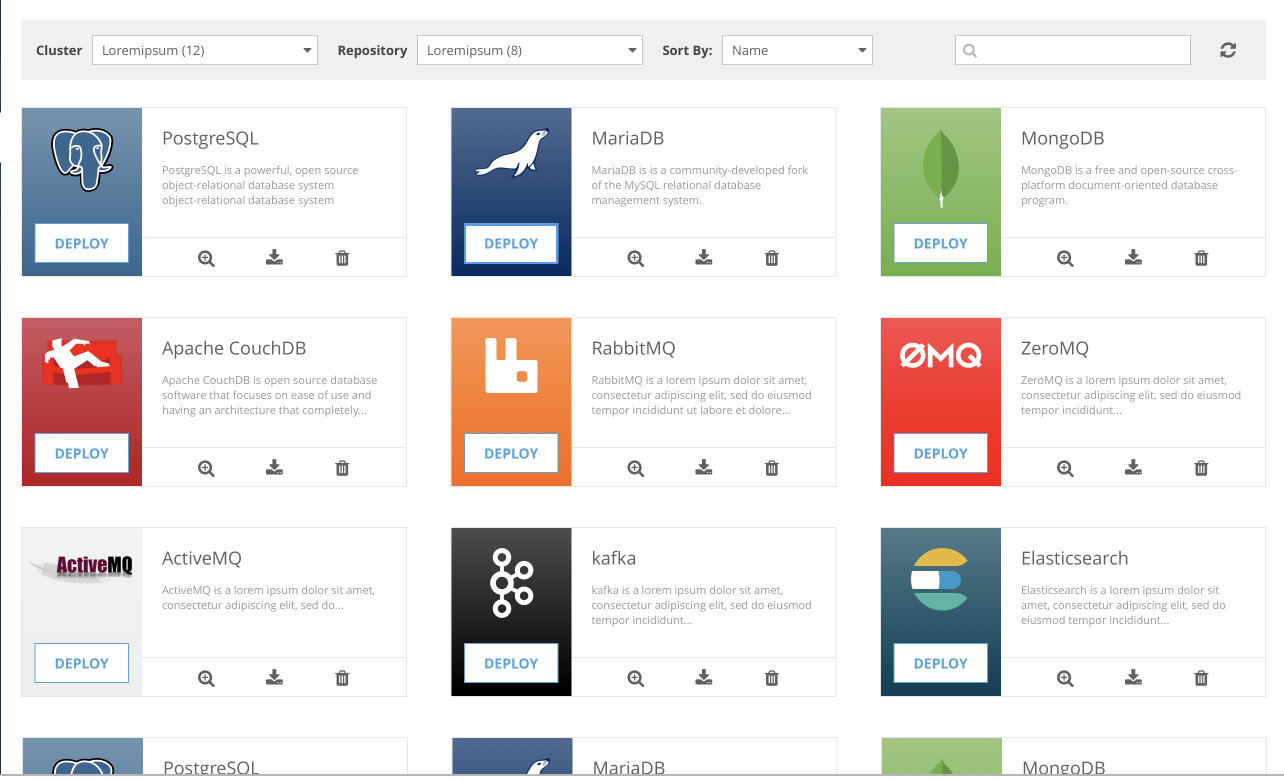Image resolution: width=1284 pixels, height=780 pixels.
Task: Click the RabbitMQ logo thumbnail
Action: (511, 364)
